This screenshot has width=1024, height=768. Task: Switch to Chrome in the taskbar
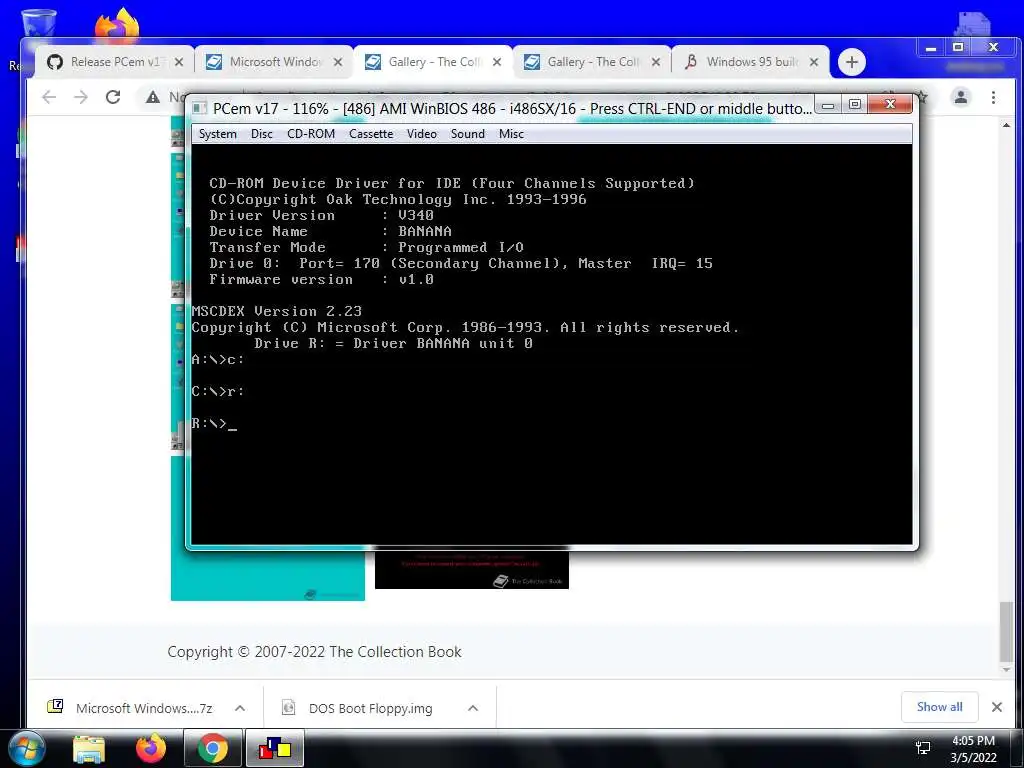[213, 748]
